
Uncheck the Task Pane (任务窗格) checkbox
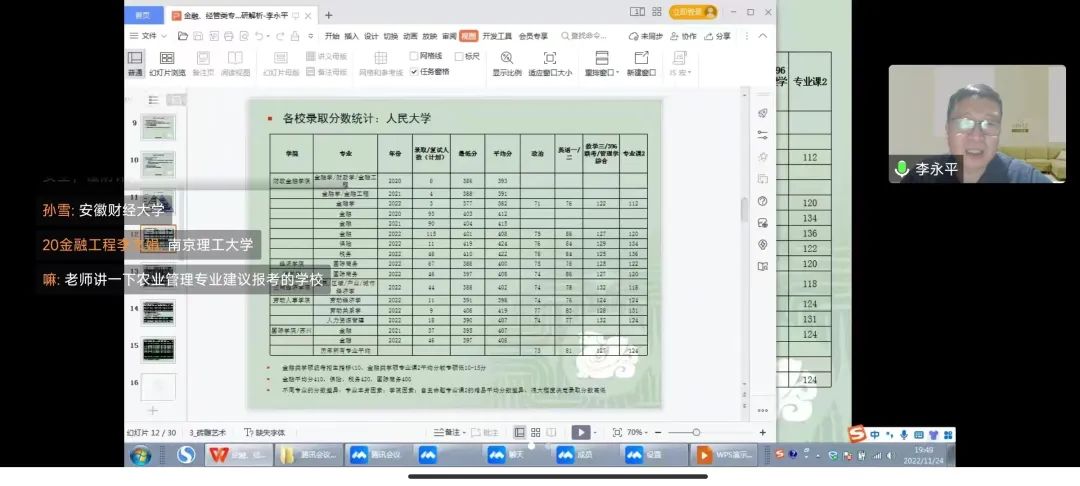(x=414, y=71)
